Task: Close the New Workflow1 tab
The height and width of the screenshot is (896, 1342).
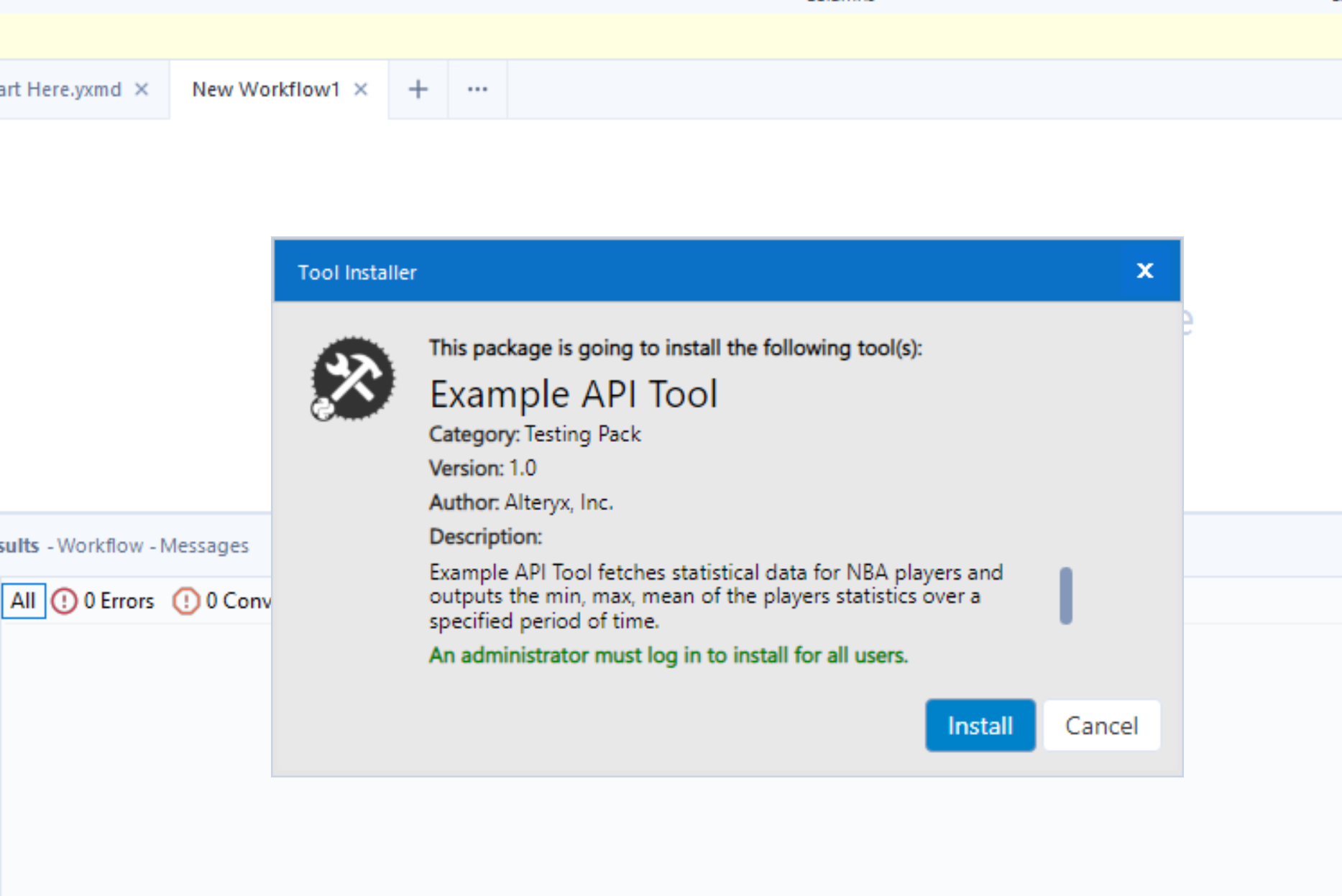Action: (x=360, y=88)
